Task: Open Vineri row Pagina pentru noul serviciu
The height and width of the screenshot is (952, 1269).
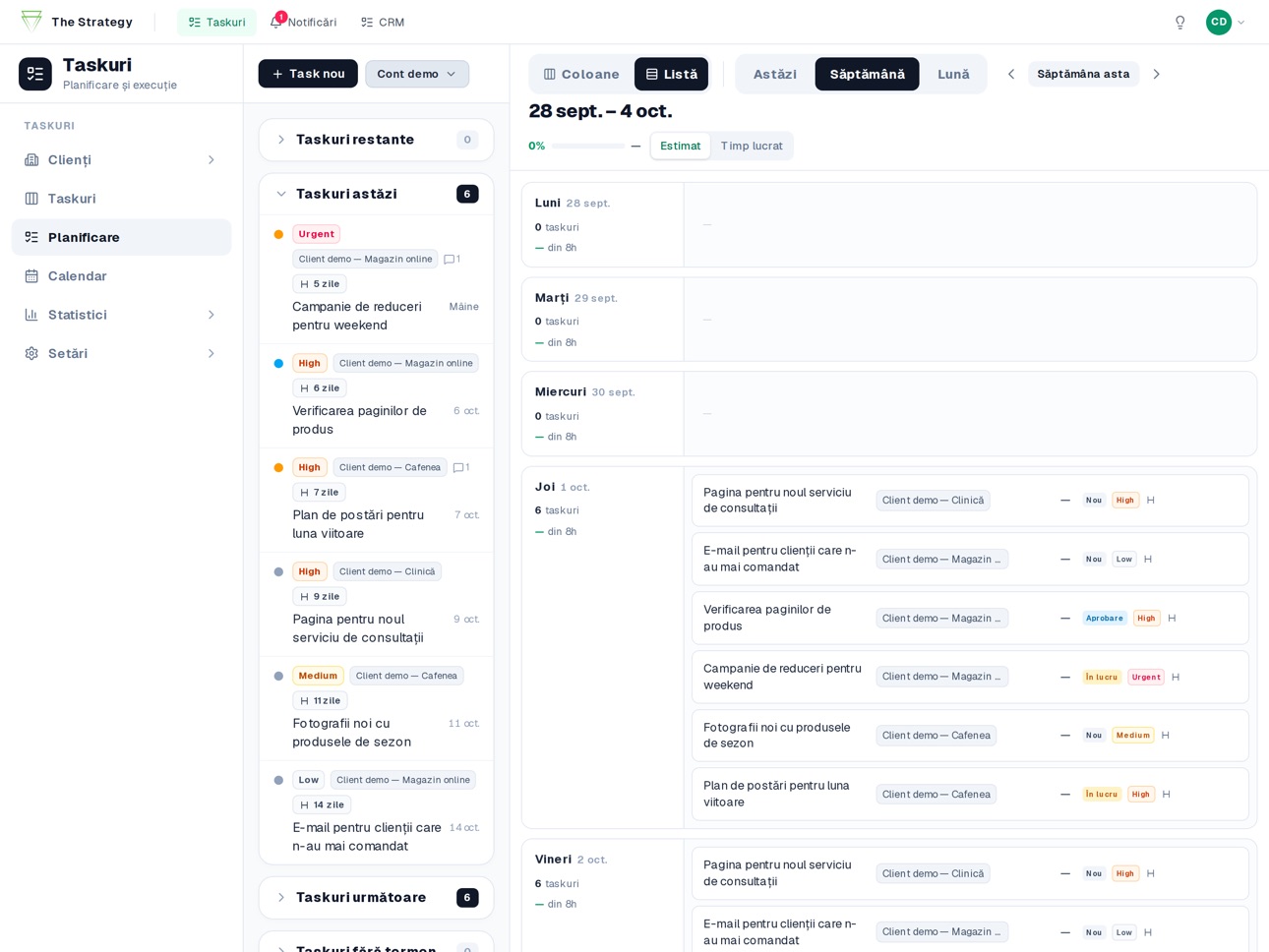Action: point(970,873)
